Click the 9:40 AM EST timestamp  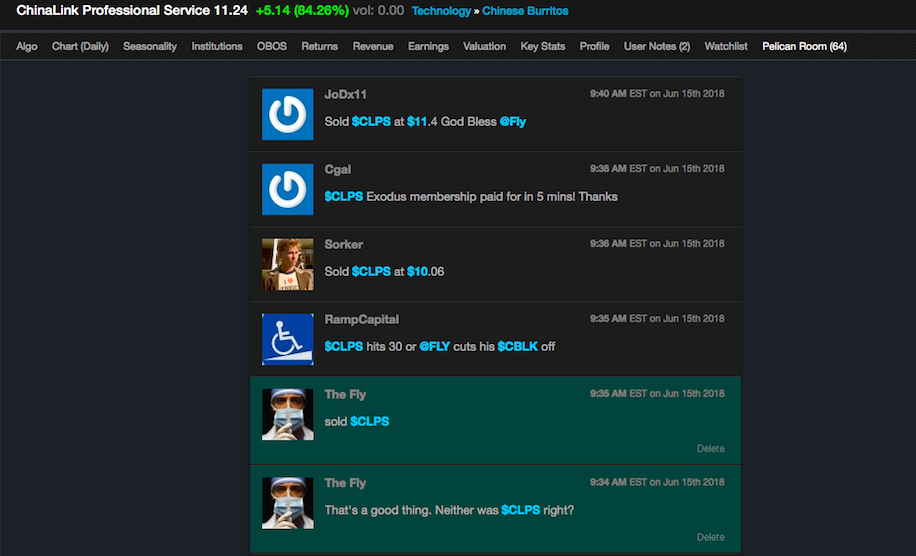(657, 93)
